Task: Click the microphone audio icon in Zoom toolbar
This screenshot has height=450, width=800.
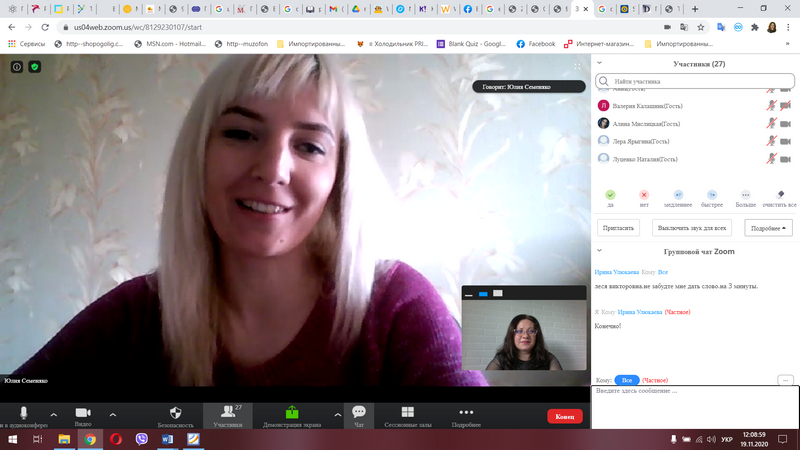Action: [23, 413]
